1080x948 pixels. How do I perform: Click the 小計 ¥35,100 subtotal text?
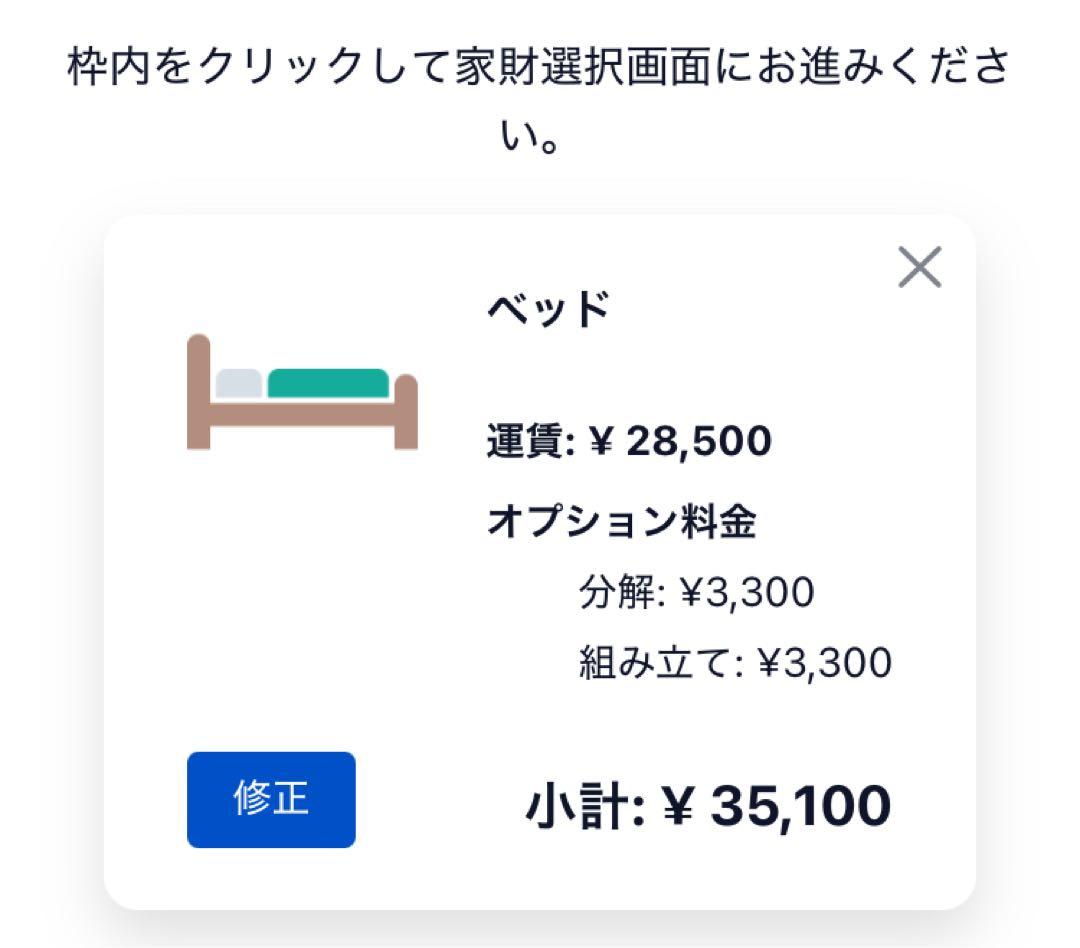click(x=708, y=803)
